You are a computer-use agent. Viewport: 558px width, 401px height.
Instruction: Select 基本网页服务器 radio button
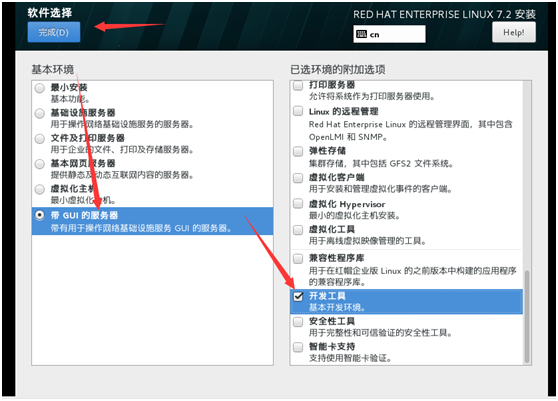[40, 164]
